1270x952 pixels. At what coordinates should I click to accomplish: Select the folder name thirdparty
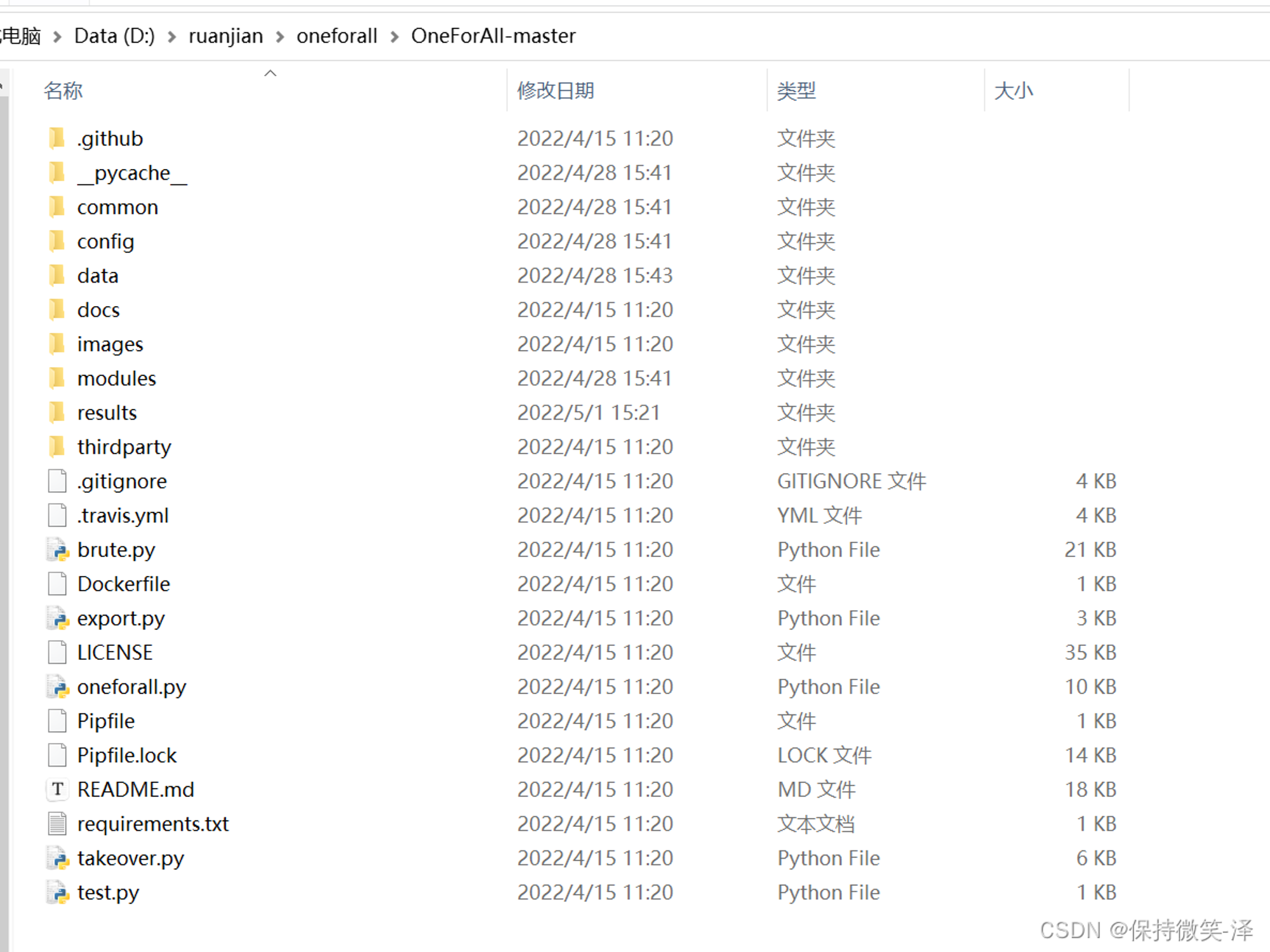[124, 447]
